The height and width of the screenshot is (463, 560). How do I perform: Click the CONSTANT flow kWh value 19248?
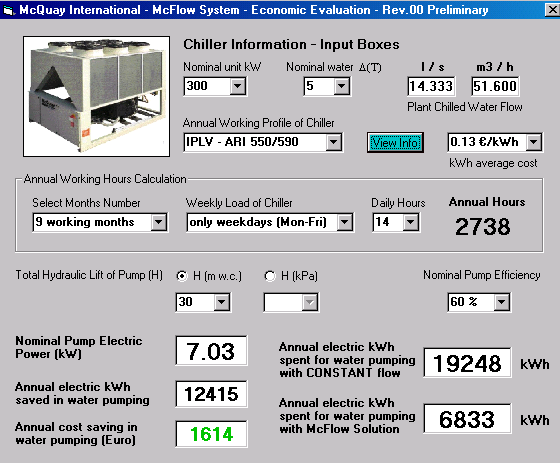pos(468,363)
